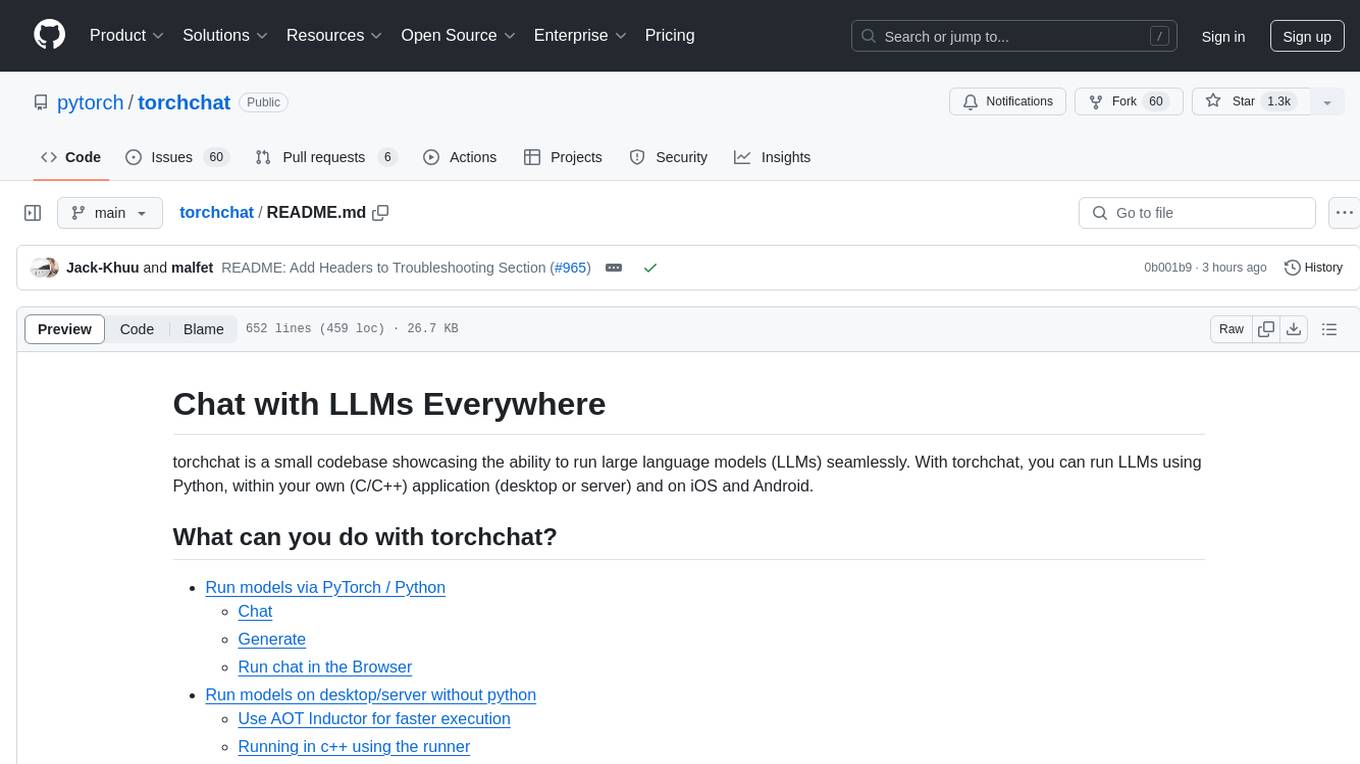Download the raw README file
The height and width of the screenshot is (764, 1360).
coord(1293,329)
